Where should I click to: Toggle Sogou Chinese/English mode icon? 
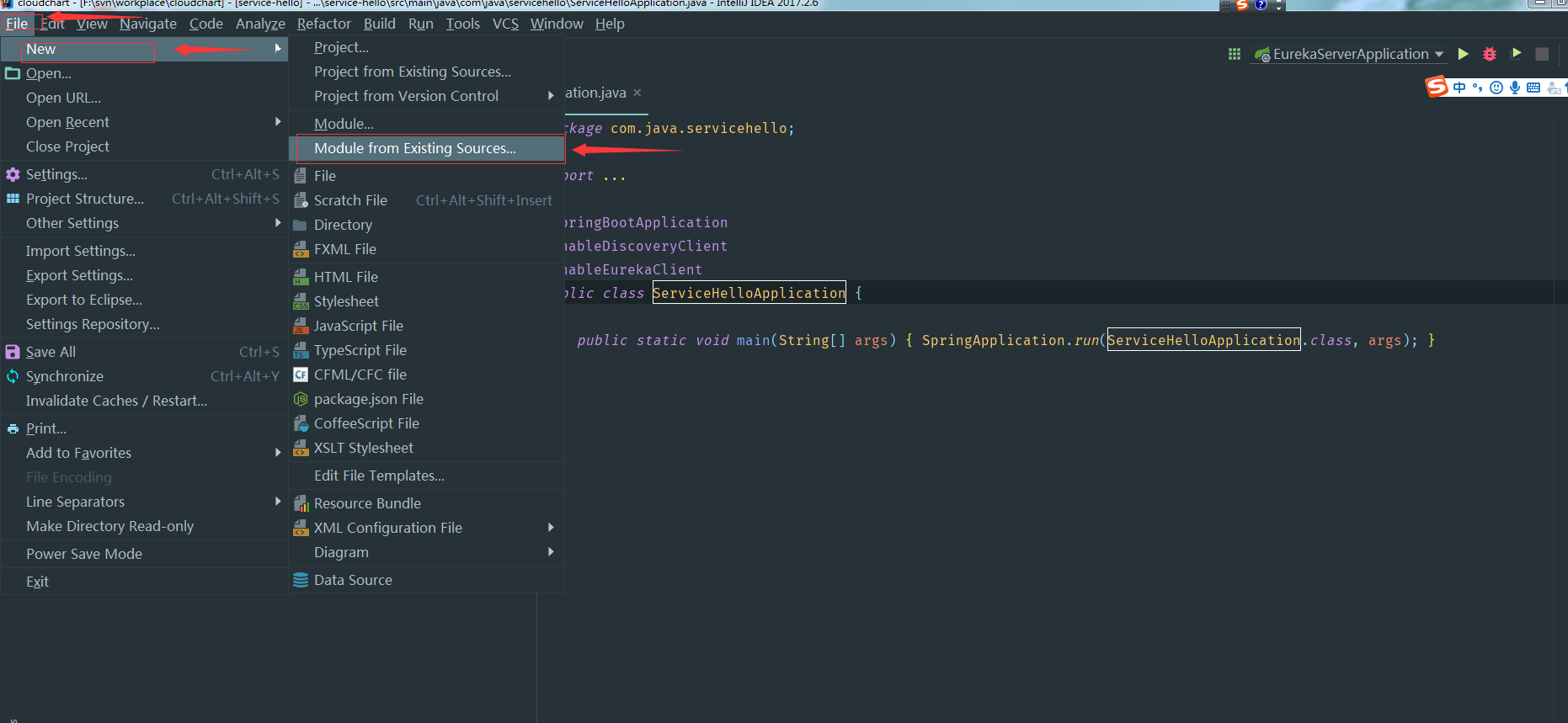tap(1459, 88)
